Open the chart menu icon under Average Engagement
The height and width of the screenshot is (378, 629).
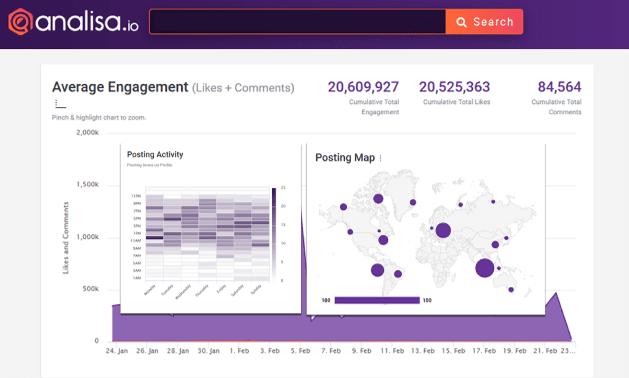60,104
